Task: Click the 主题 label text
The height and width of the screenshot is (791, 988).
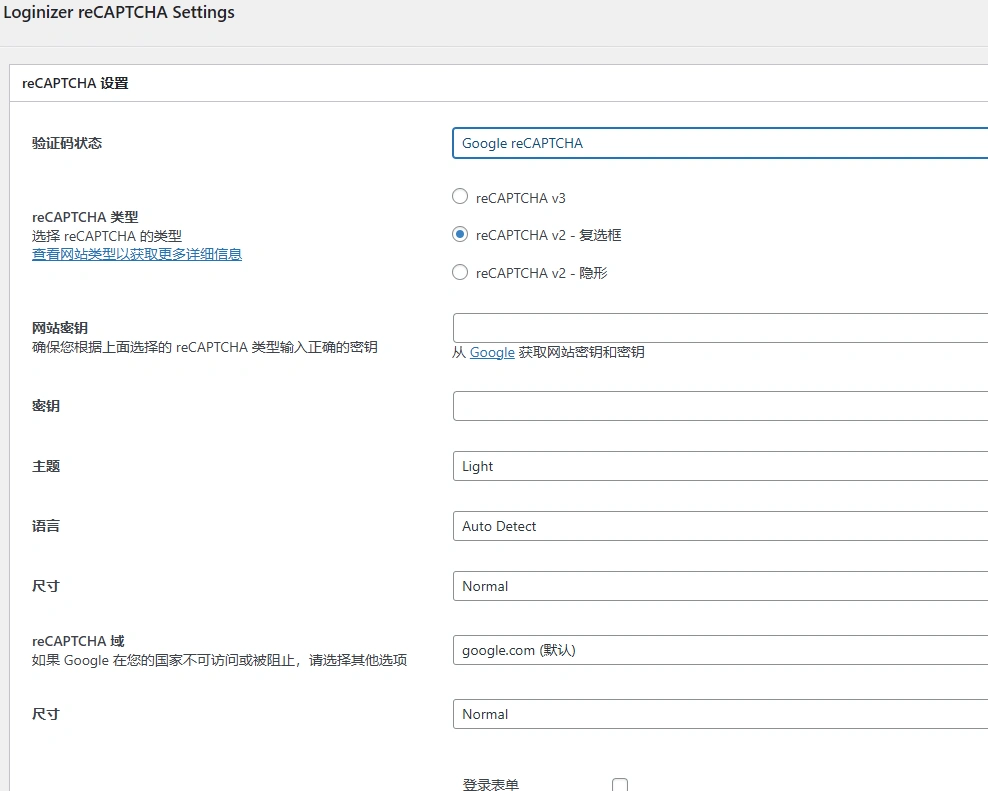Action: (44, 466)
